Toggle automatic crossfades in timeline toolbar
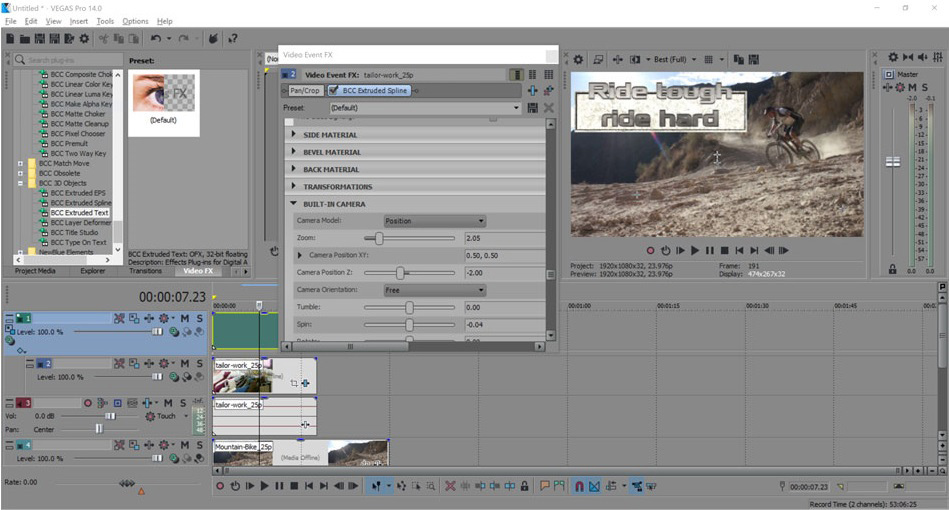The width and height of the screenshot is (949, 510). click(x=594, y=486)
